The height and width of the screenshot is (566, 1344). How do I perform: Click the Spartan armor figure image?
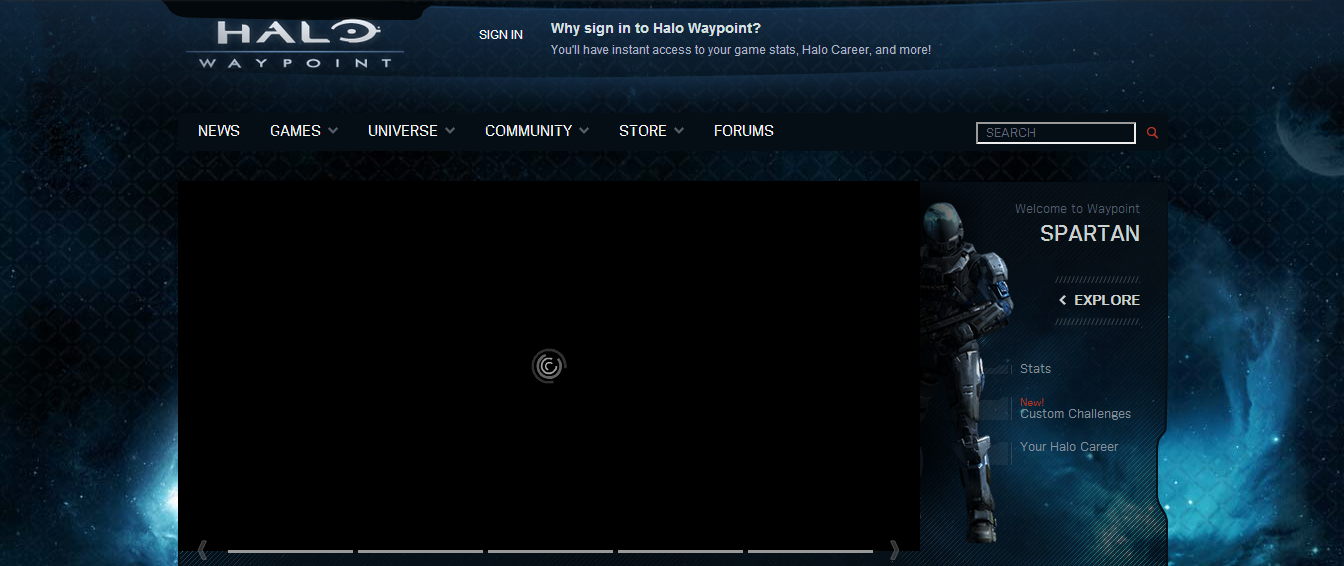tap(965, 370)
